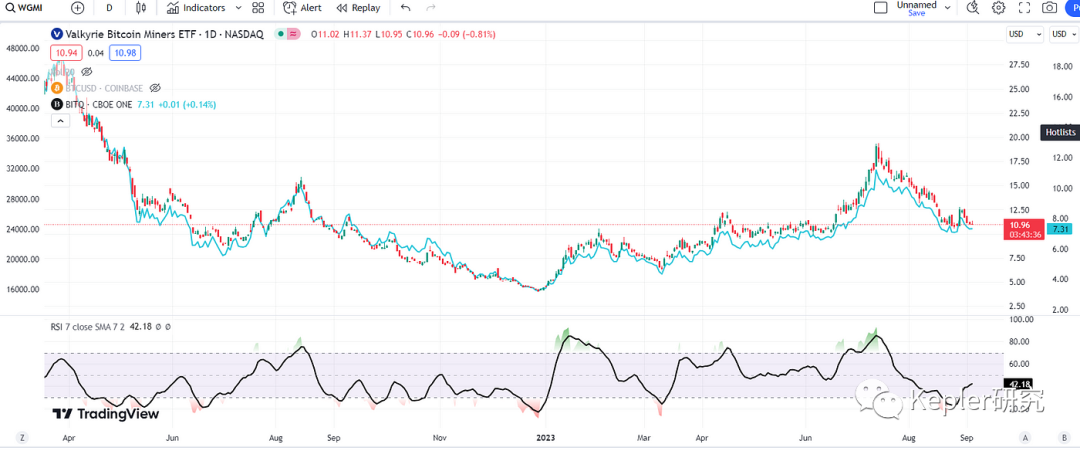Screen dimensions: 1080x451
Task: Show the hidden first indicator eye icon
Action: click(x=87, y=72)
